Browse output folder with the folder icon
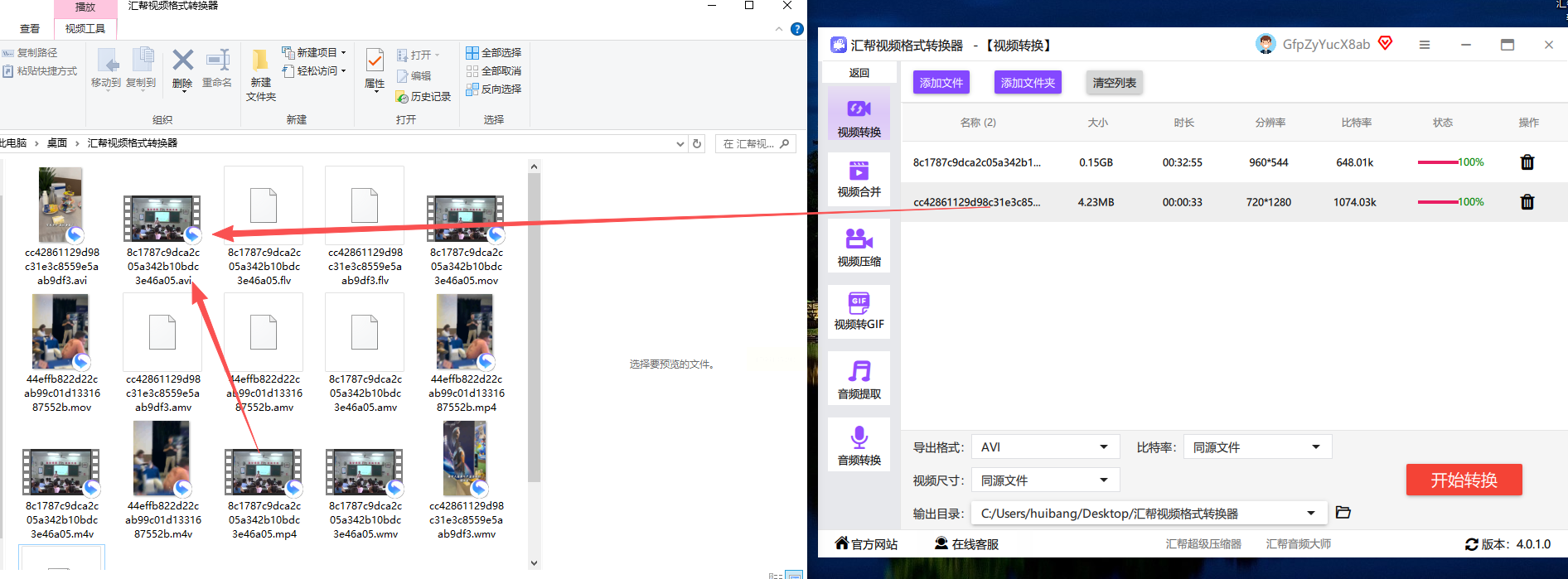The width and height of the screenshot is (1568, 579). [x=1343, y=513]
